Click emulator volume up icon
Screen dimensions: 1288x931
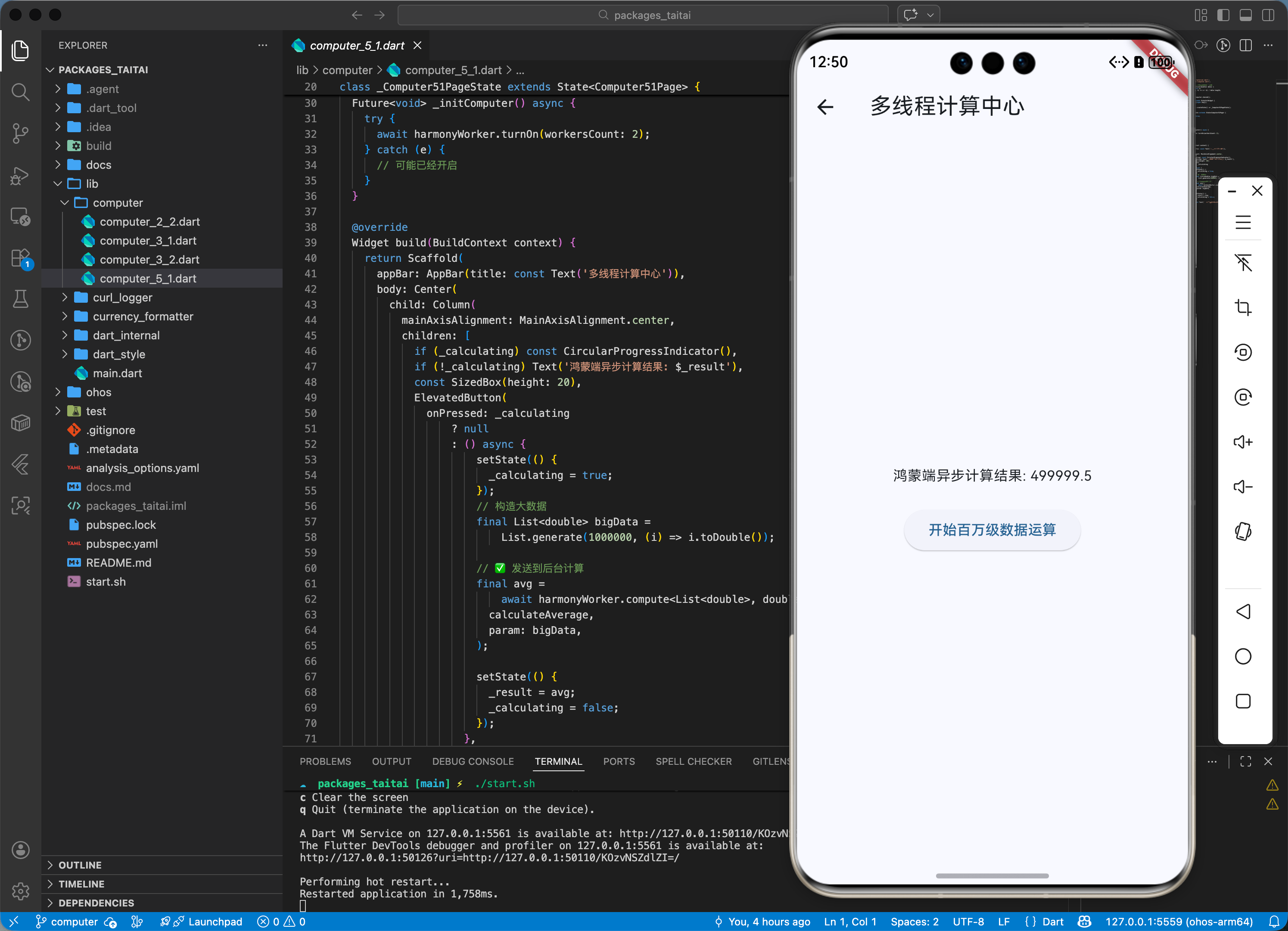tap(1243, 442)
